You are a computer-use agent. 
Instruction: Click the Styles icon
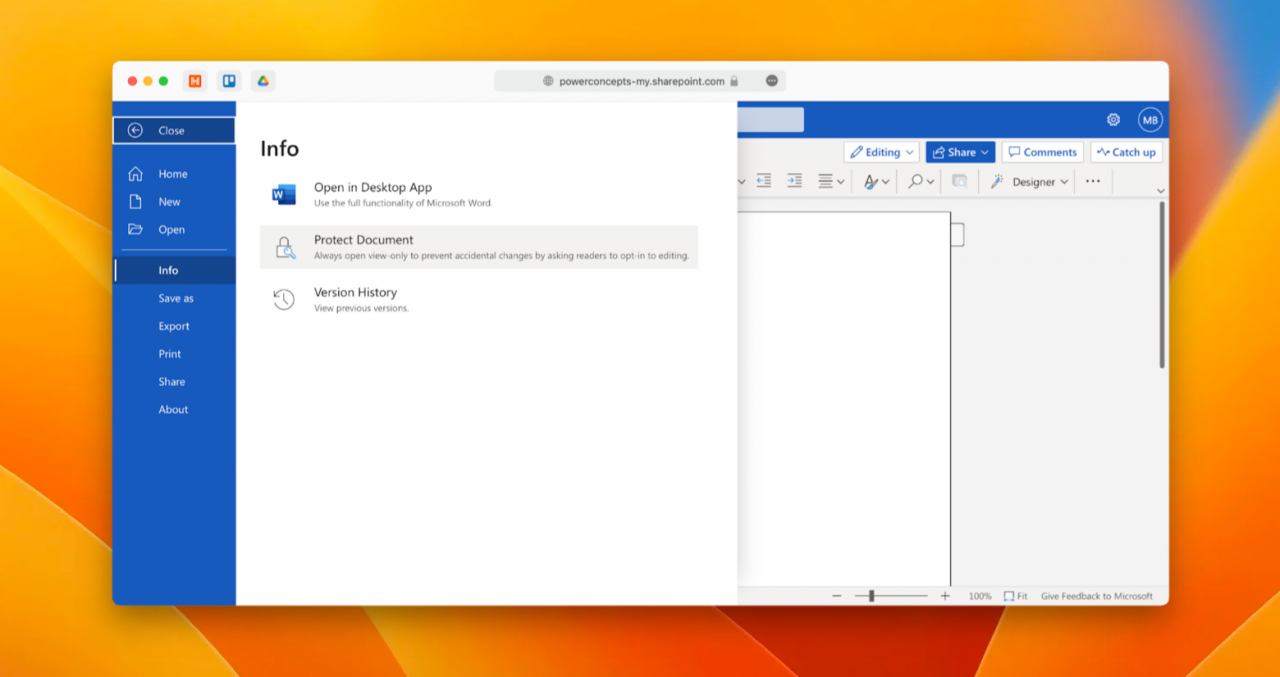pos(871,181)
